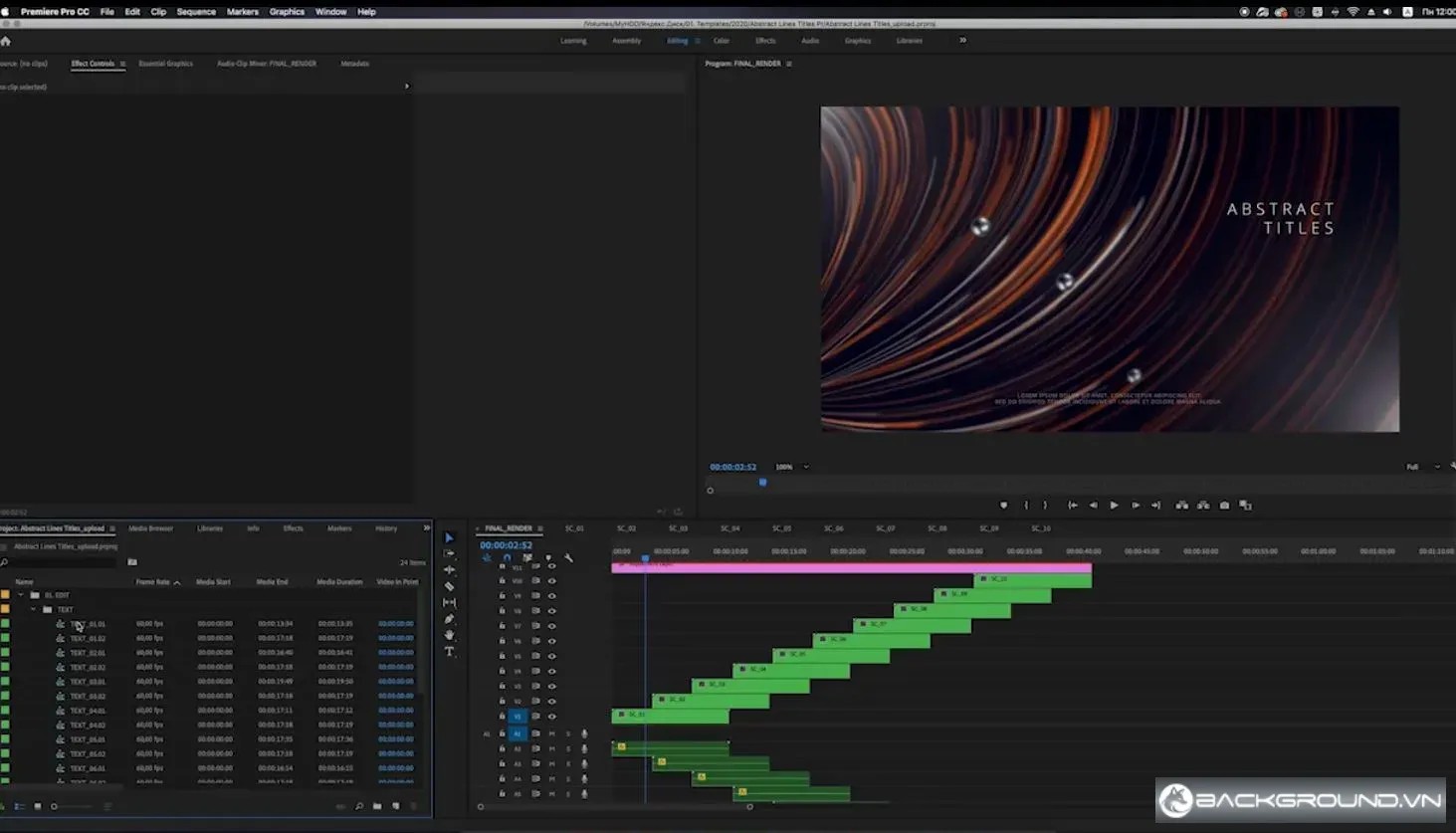Screen dimensions: 1456x833
Task: Expand Effect Controls timeline view arrow
Action: point(406,87)
